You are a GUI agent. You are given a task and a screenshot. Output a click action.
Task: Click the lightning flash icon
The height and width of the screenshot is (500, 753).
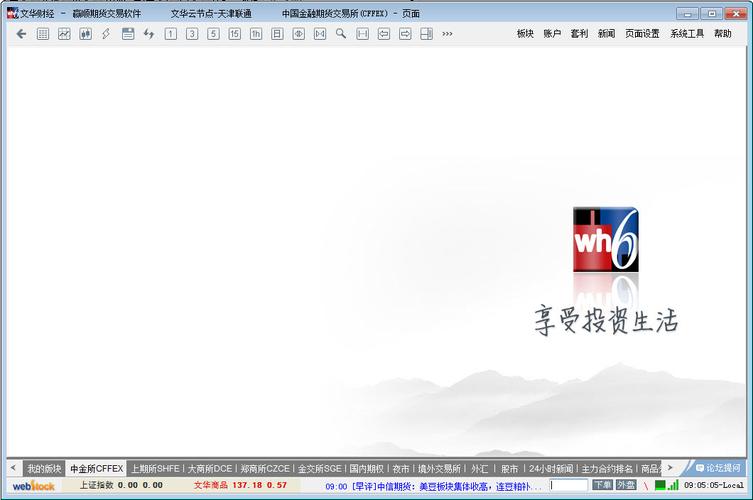[x=106, y=34]
